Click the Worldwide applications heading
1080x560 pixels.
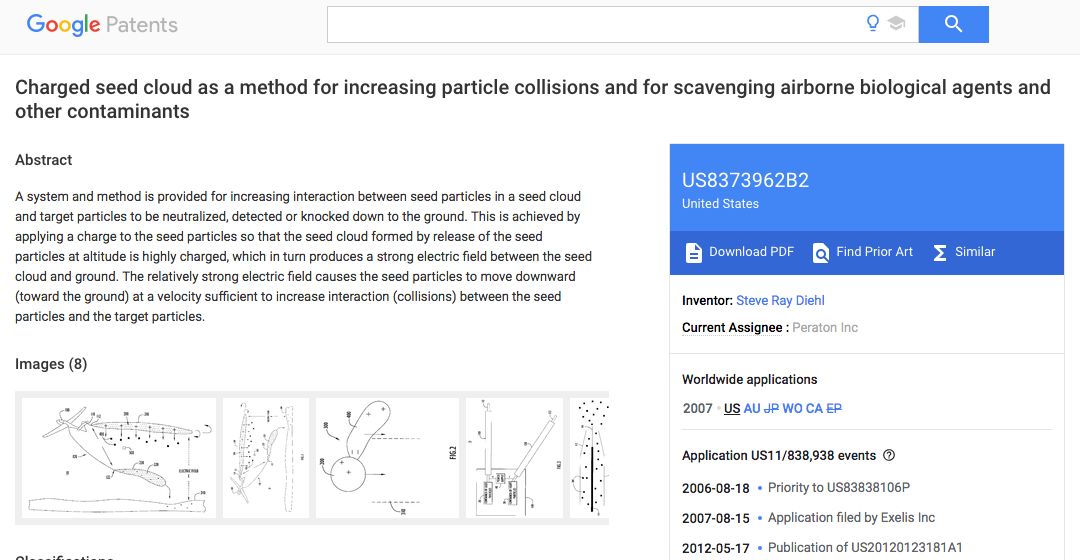(749, 380)
